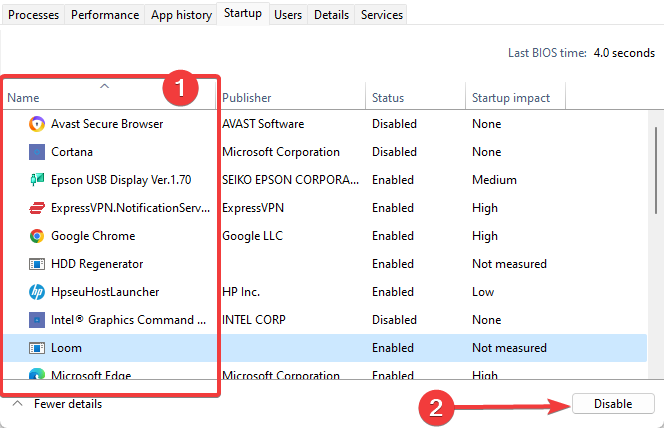Switch to the Services tab

382,15
